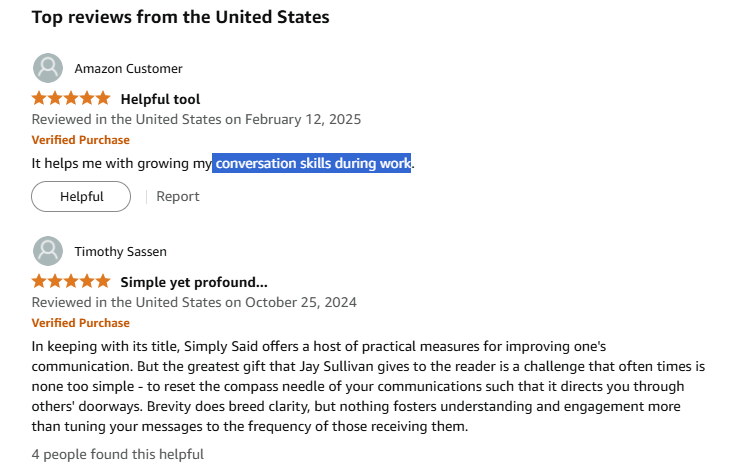
Task: Click the '4 people found this helpful' text
Action: pyautogui.click(x=118, y=454)
